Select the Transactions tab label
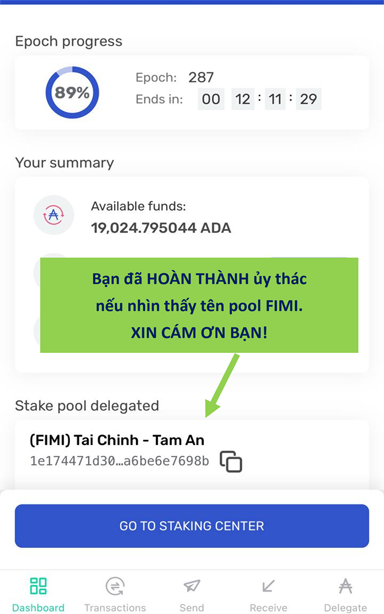This screenshot has width=384, height=614. coord(115,607)
